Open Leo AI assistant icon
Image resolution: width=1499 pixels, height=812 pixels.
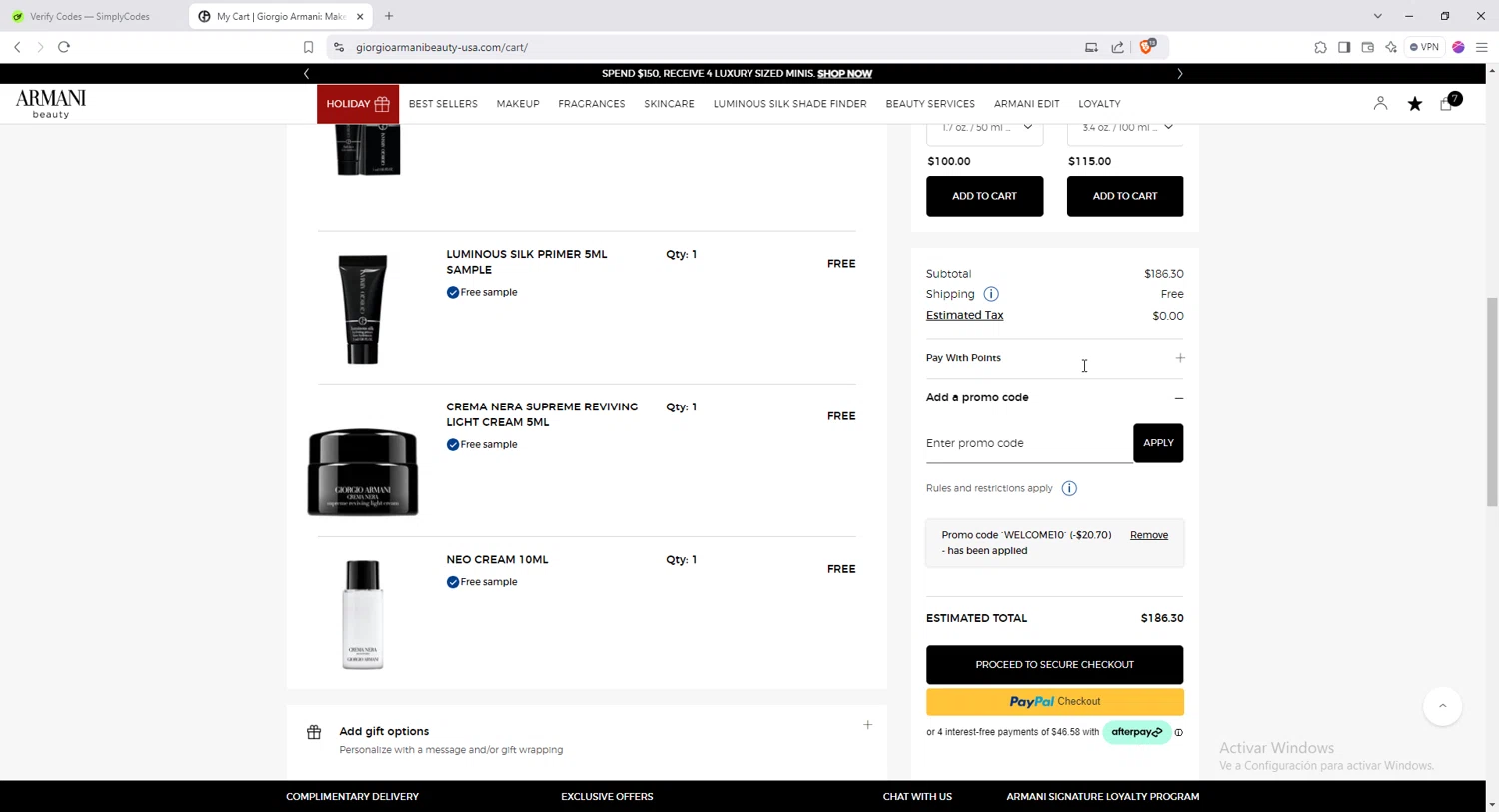1390,47
